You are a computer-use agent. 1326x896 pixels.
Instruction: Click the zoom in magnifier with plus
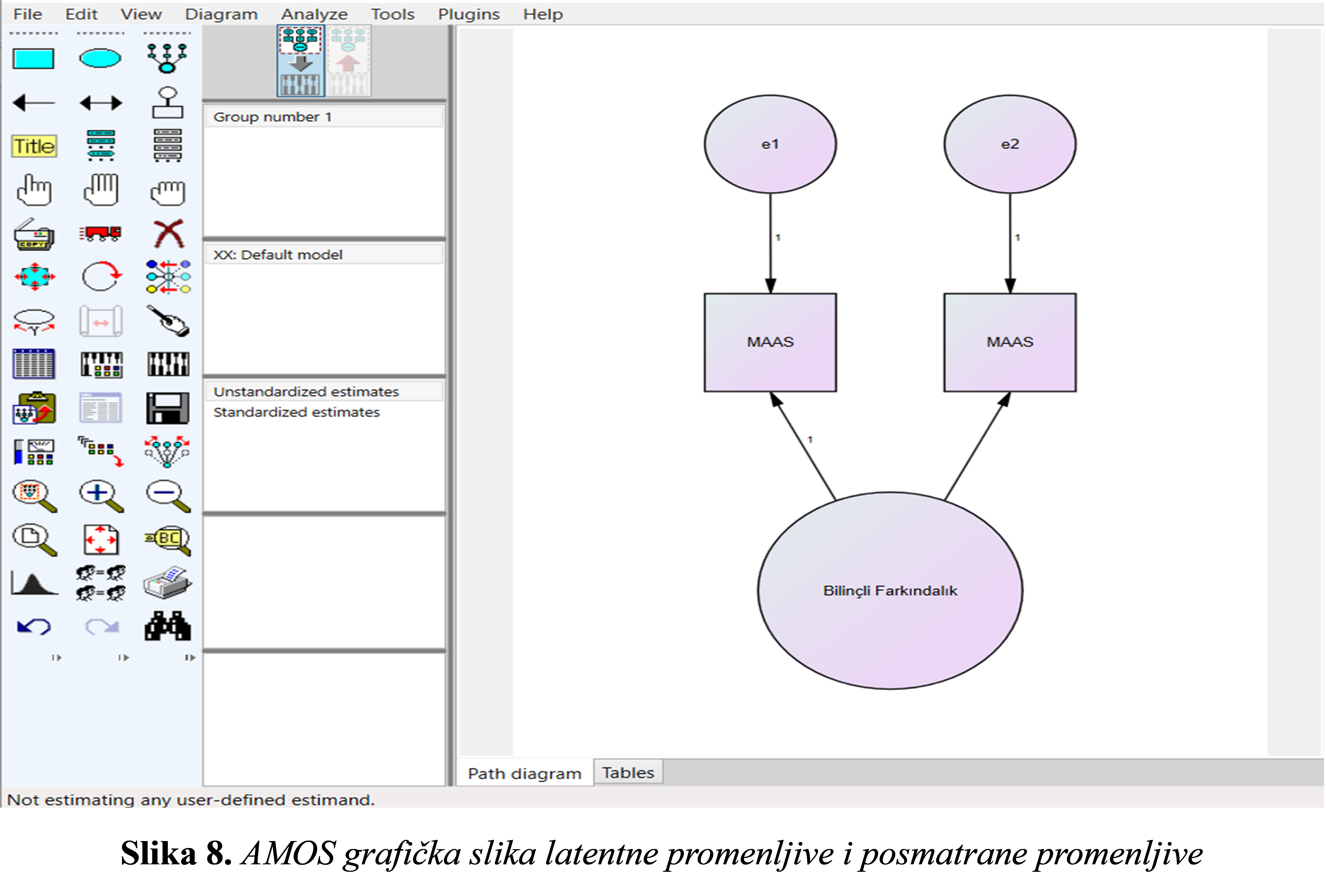pos(101,496)
